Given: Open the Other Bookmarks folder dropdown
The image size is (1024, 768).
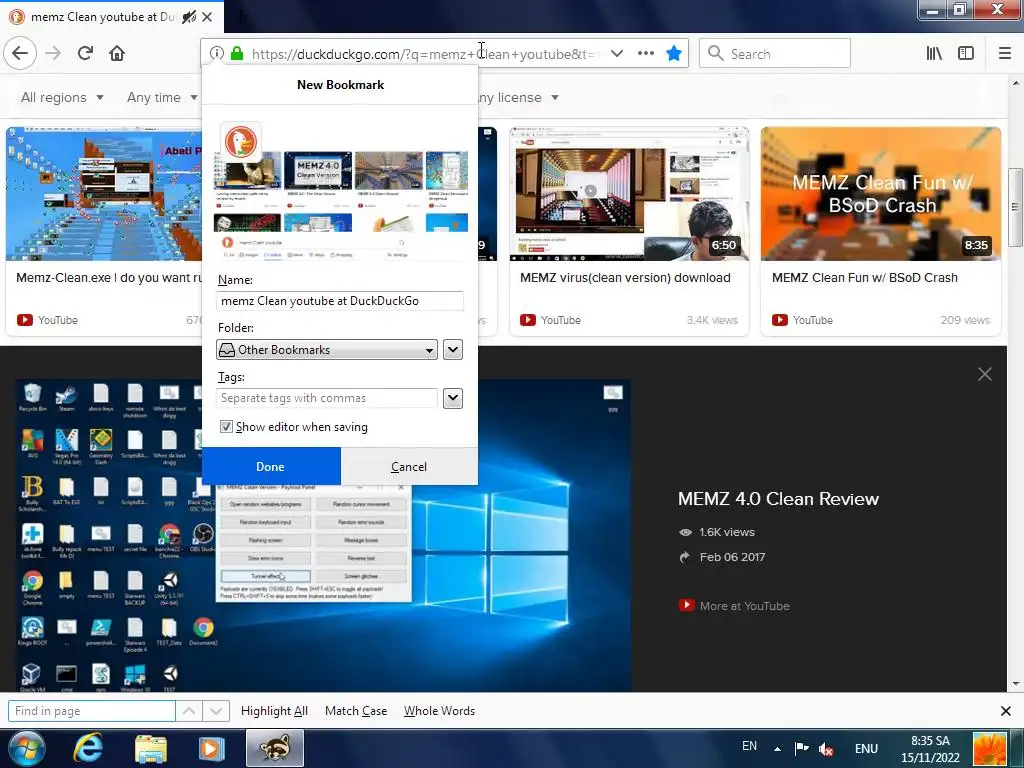Looking at the screenshot, I should tap(327, 350).
